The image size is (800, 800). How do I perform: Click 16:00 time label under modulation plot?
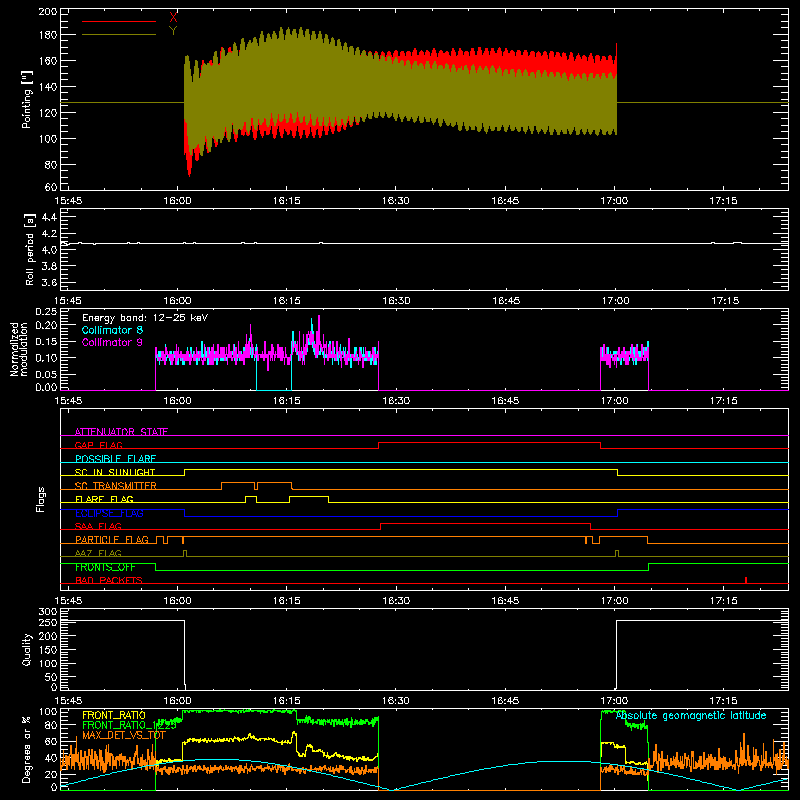(x=177, y=401)
